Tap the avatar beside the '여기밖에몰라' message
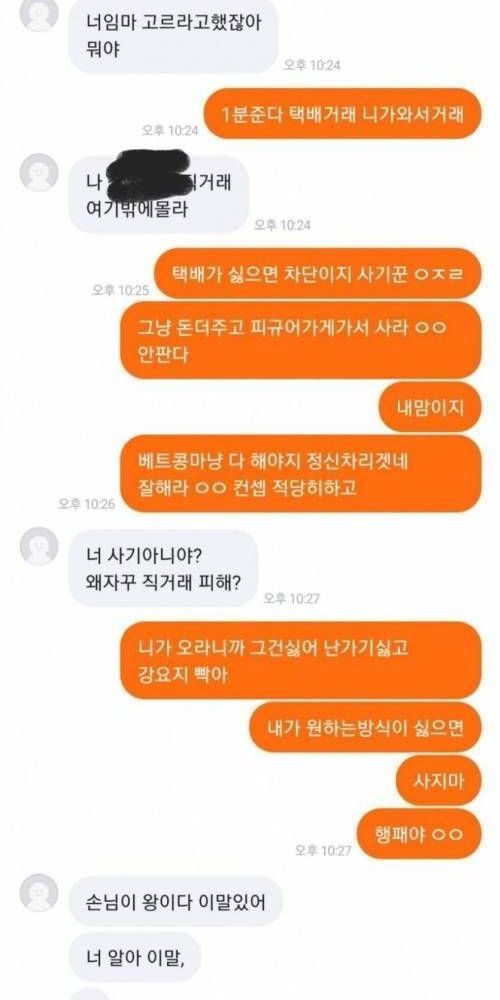This screenshot has width=500, height=1000. pos(39,173)
